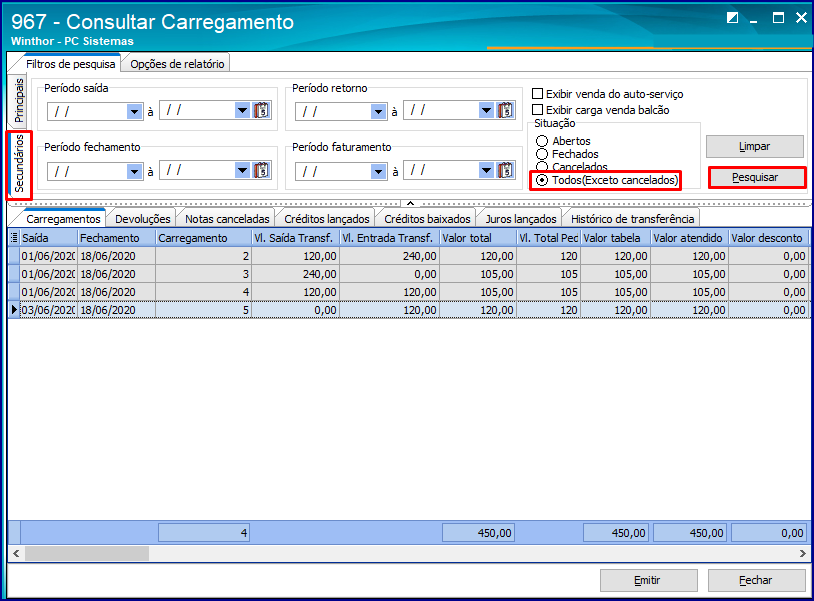Enable Exibir venda do auto-serviço checkbox
Image resolution: width=814 pixels, height=601 pixels.
pyautogui.click(x=537, y=94)
